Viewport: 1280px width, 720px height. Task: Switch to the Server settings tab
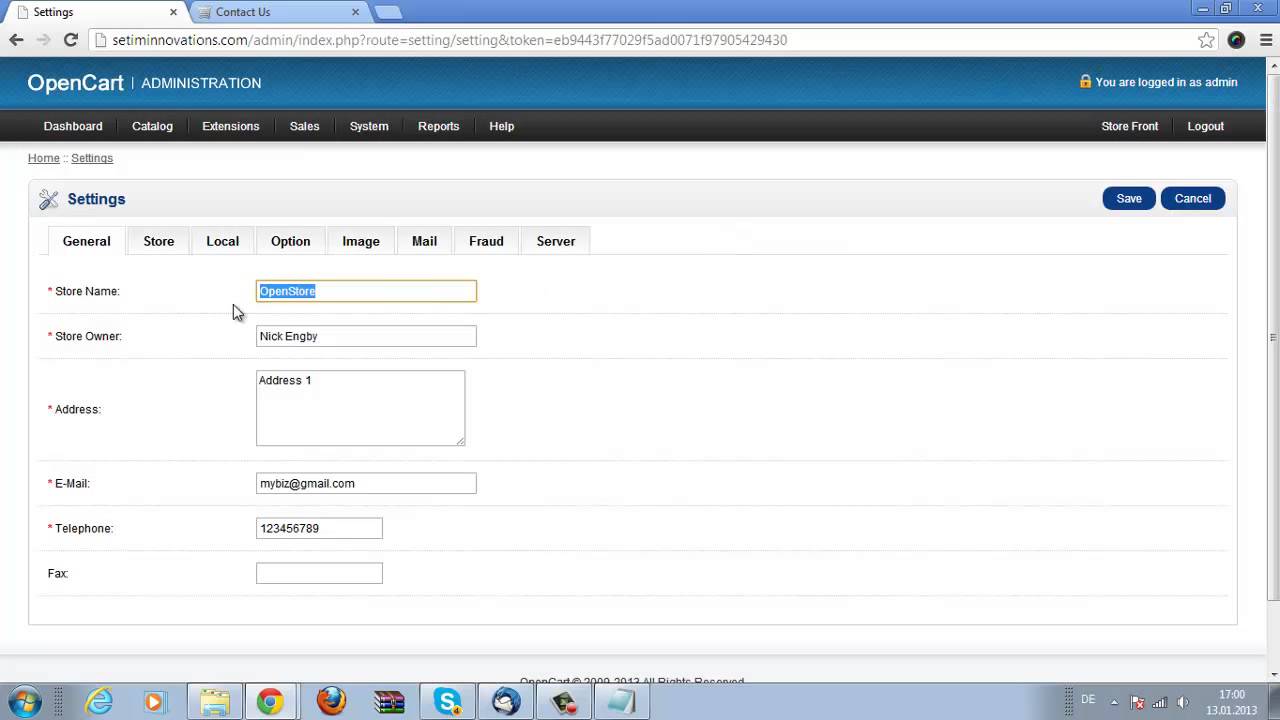(556, 241)
